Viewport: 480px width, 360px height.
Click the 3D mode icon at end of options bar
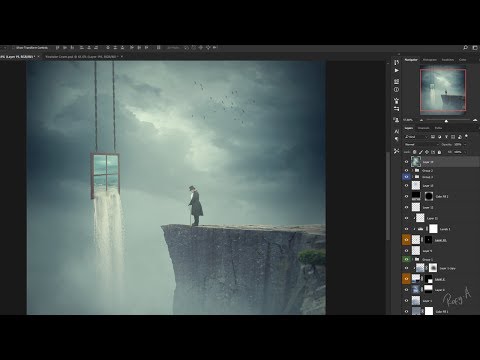pos(215,48)
